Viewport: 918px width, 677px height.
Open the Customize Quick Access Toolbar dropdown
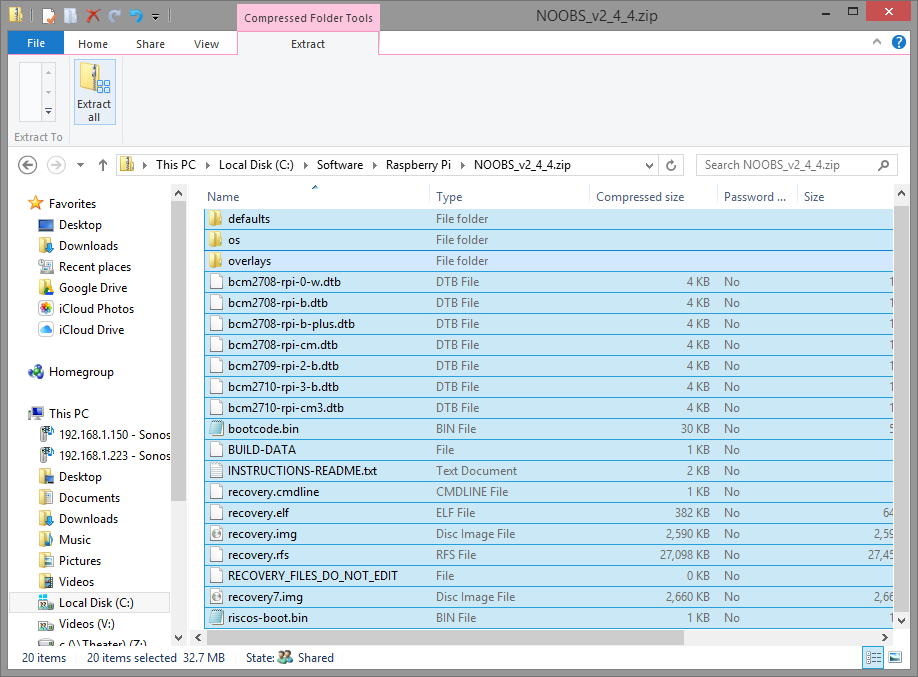[x=156, y=16]
